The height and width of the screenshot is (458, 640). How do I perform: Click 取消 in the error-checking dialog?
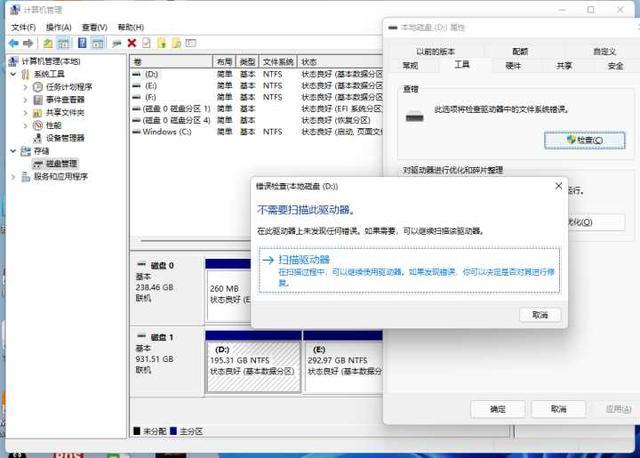539,314
